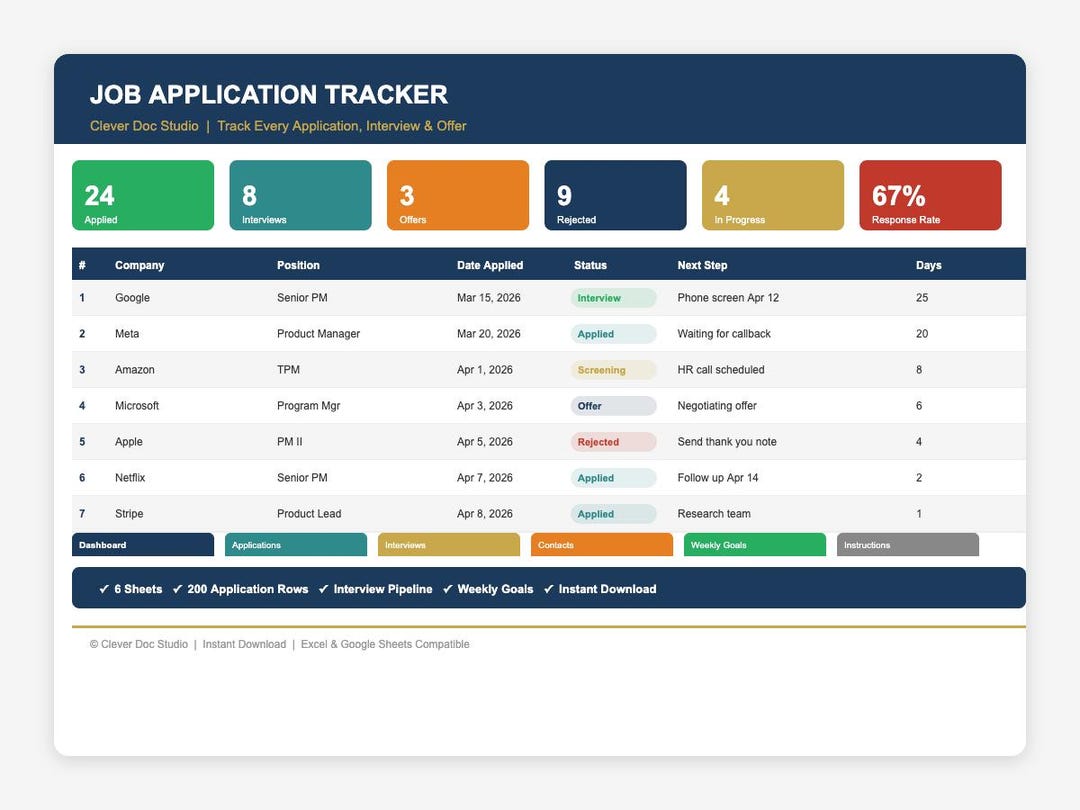1080x810 pixels.
Task: Click the Date Applied column header
Action: [x=490, y=265]
